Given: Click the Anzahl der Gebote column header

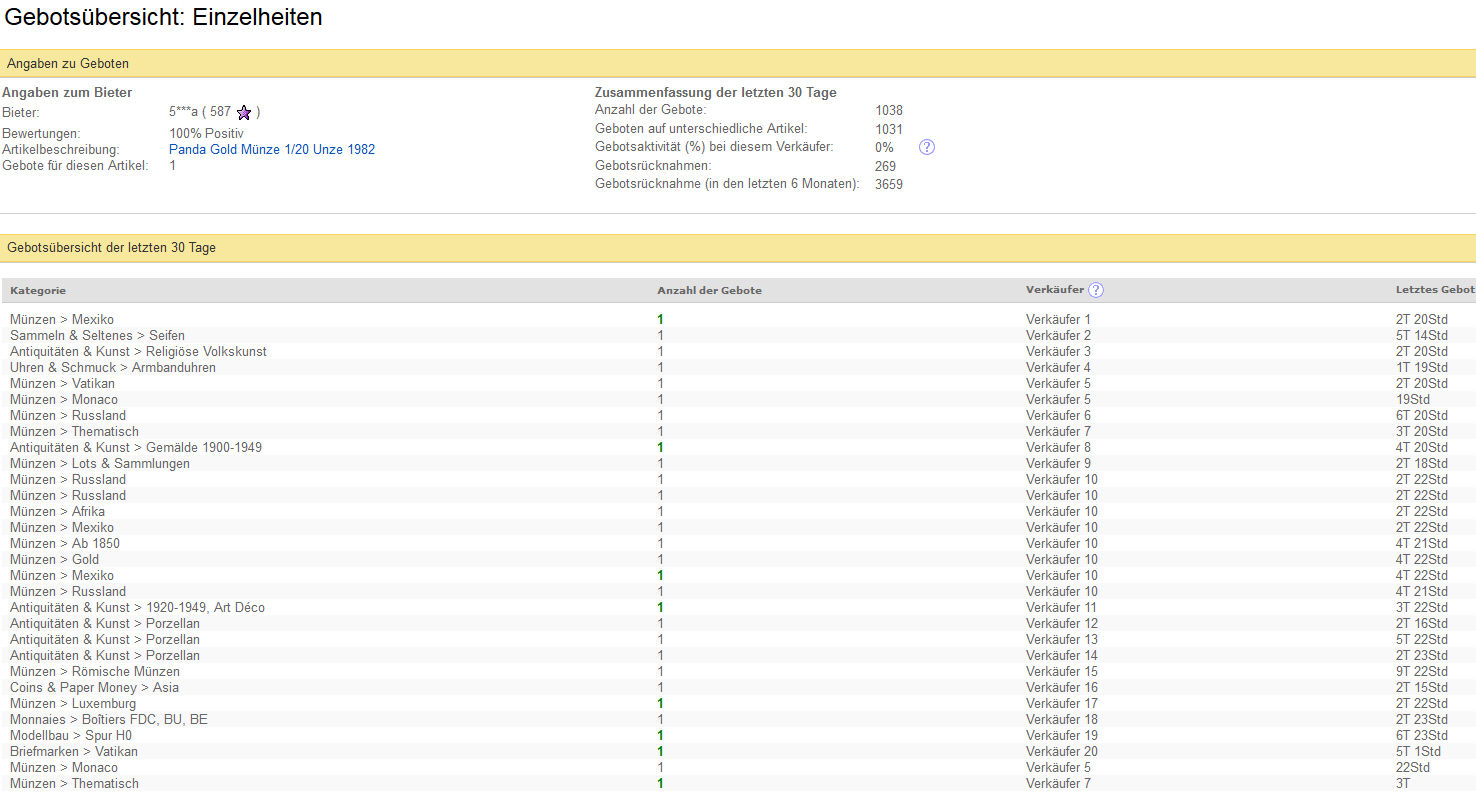Looking at the screenshot, I should [709, 290].
